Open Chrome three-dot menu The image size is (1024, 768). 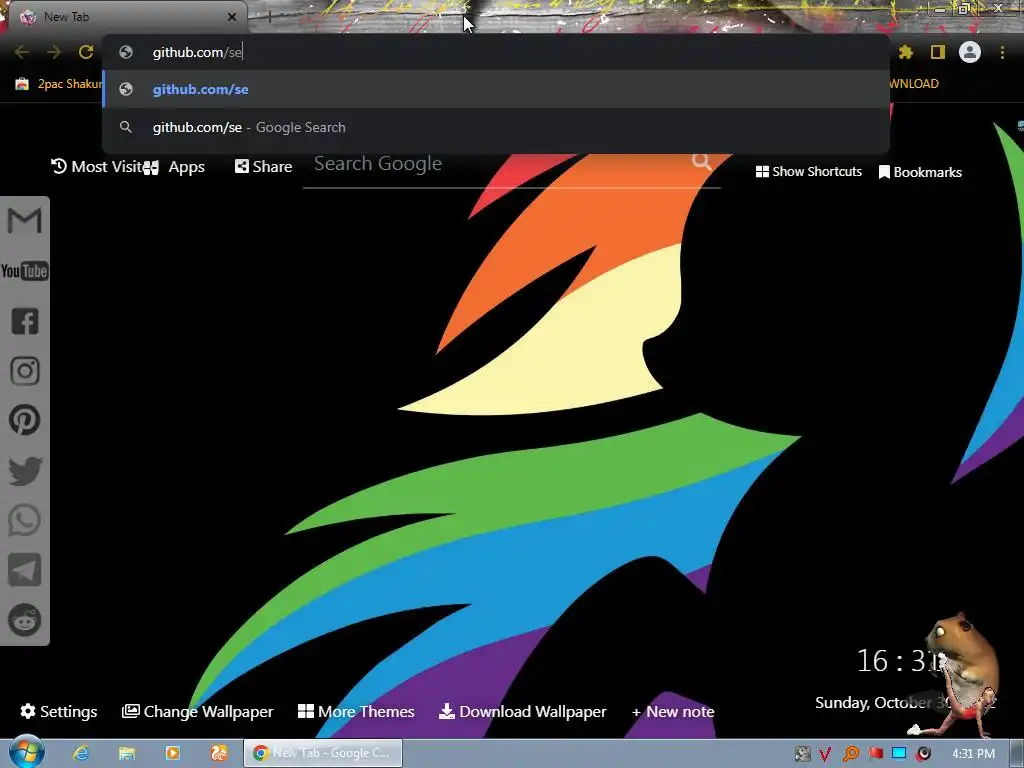pos(1002,52)
